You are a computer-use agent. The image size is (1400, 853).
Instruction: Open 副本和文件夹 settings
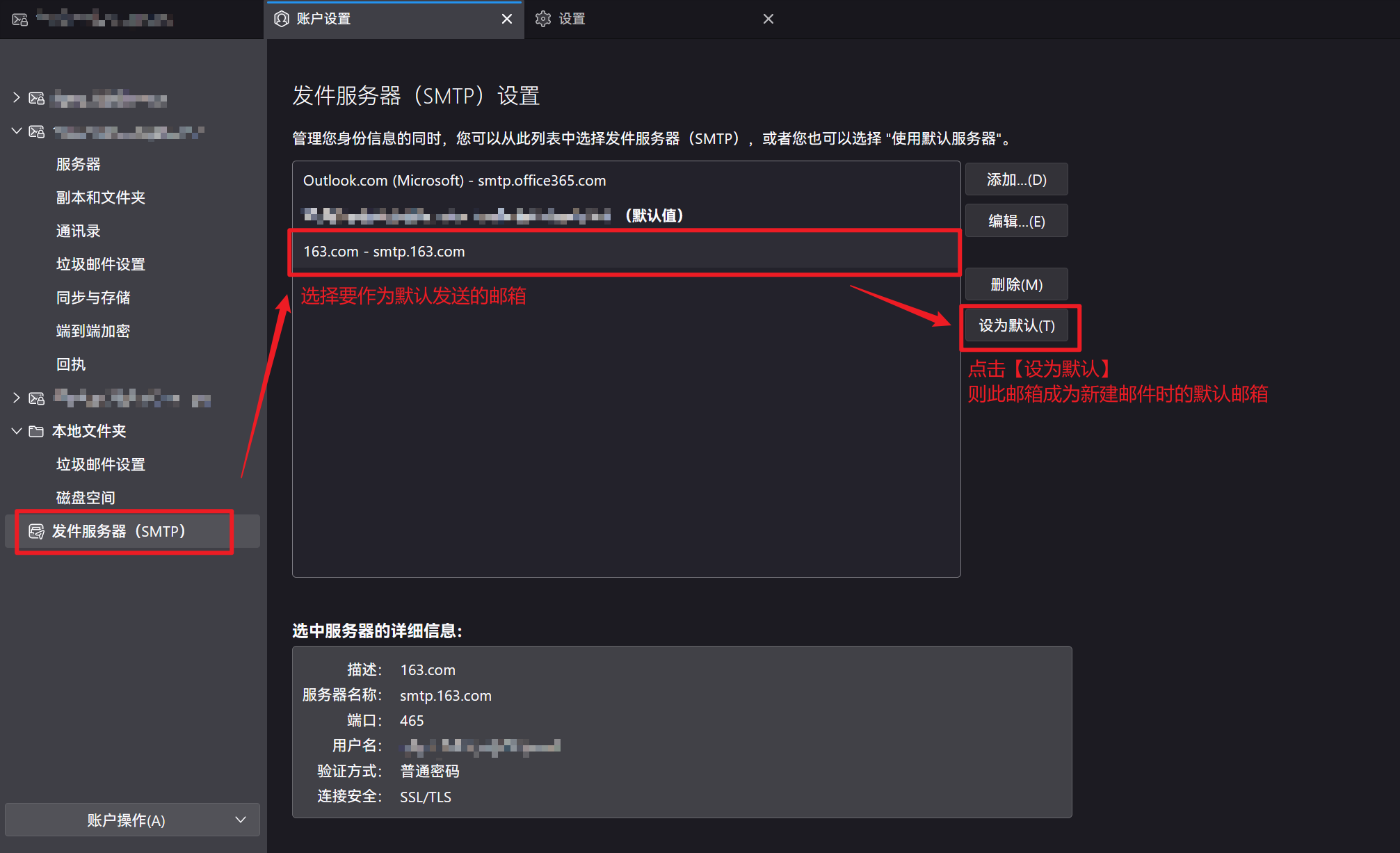[x=101, y=198]
